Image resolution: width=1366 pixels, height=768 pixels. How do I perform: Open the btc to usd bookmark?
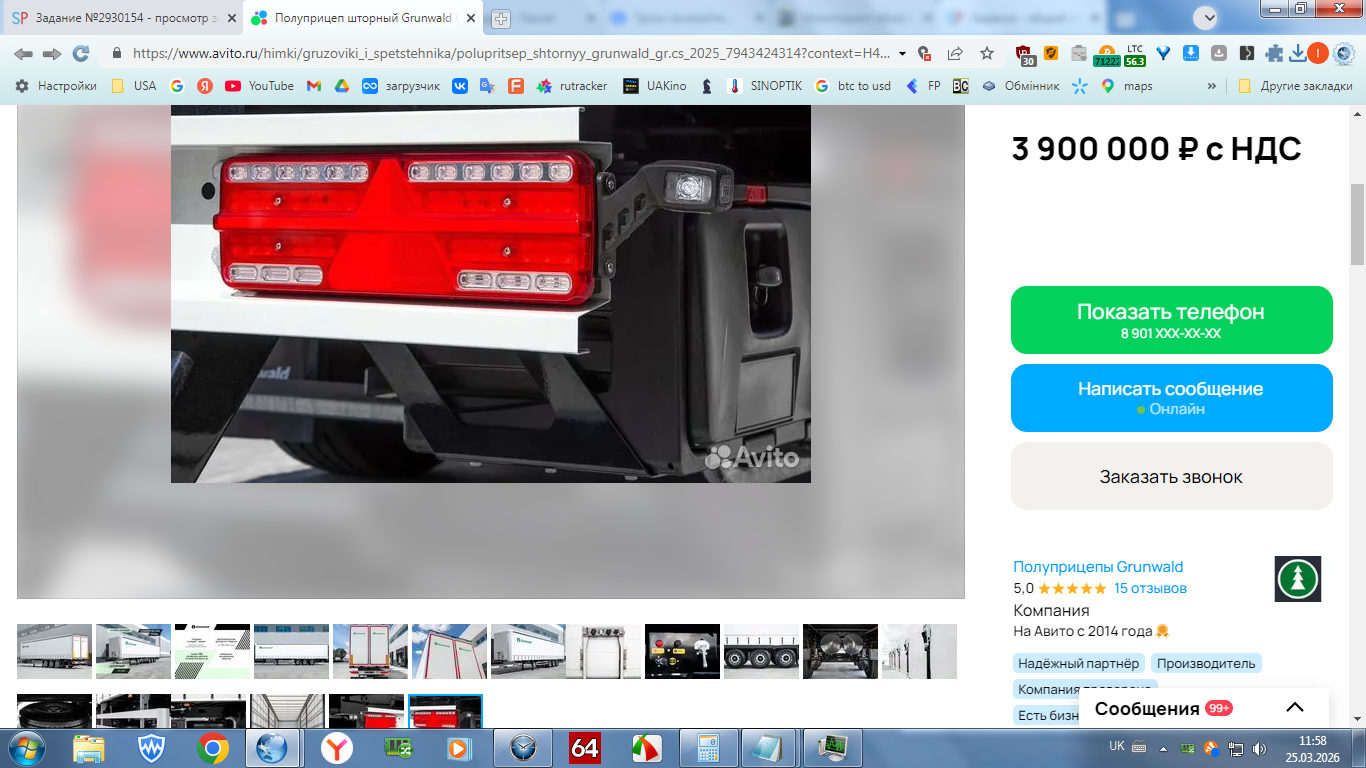[853, 86]
